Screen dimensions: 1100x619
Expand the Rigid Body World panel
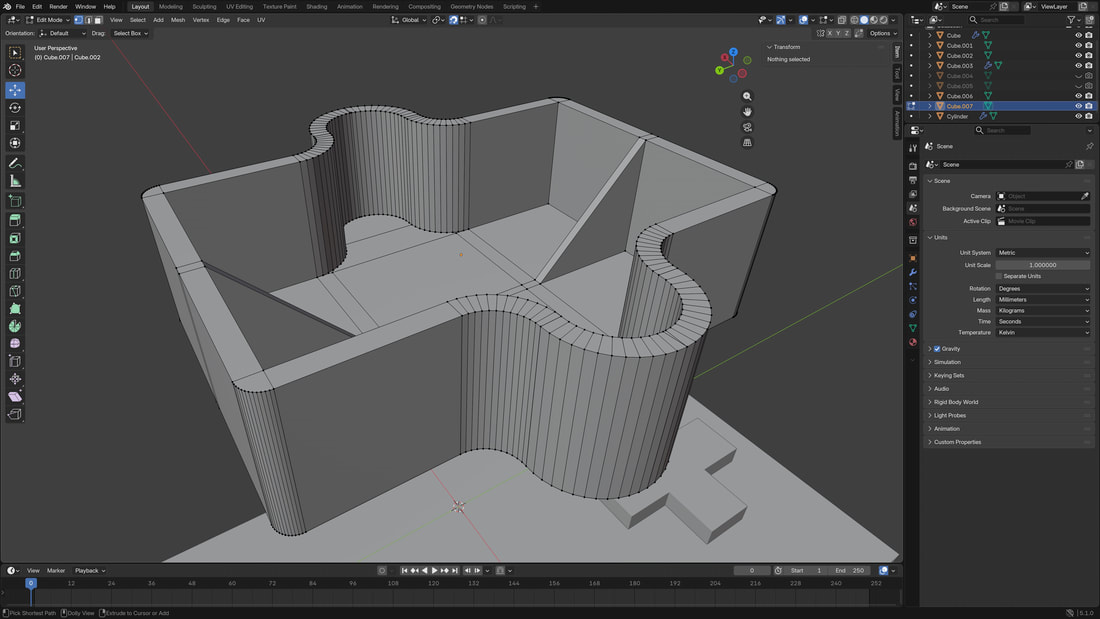pyautogui.click(x=956, y=402)
